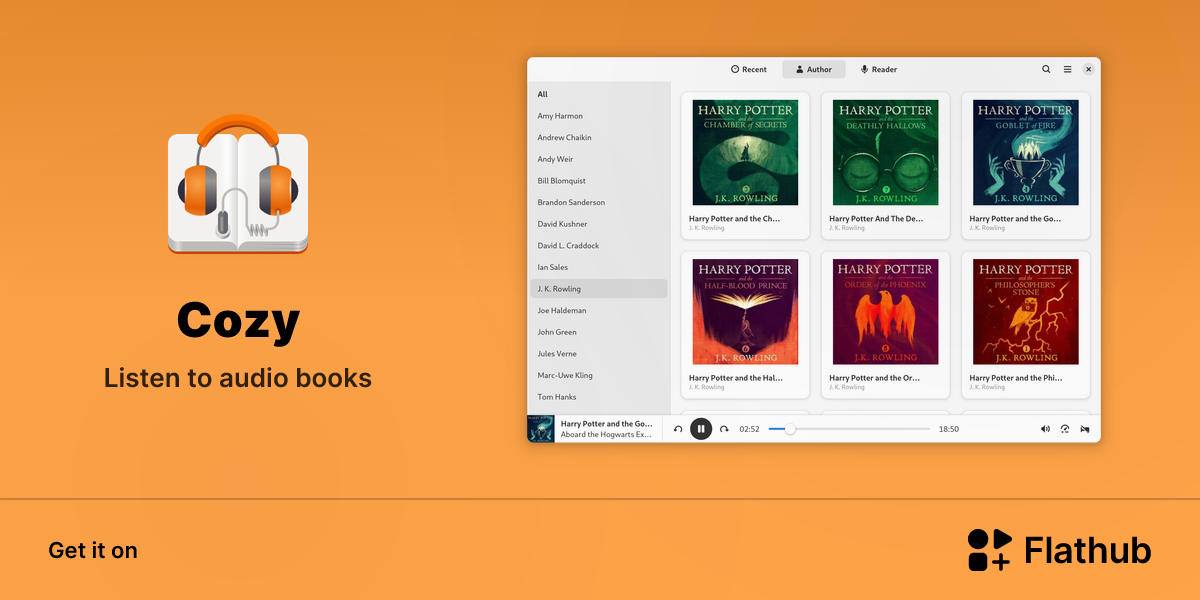
Task: Rewind playback with the back arrow
Action: point(678,429)
